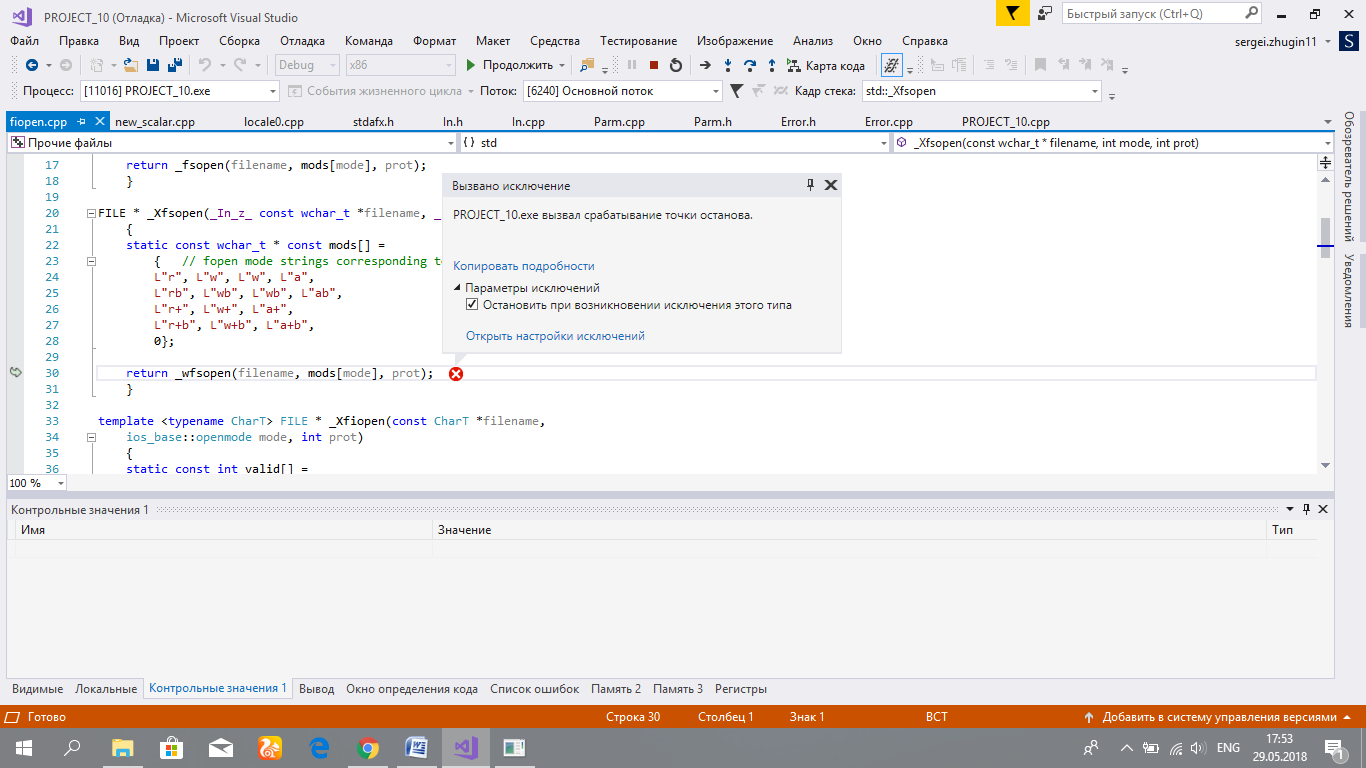The height and width of the screenshot is (768, 1366).
Task: Open file with the folder toolbar icon
Action: pyautogui.click(x=131, y=65)
